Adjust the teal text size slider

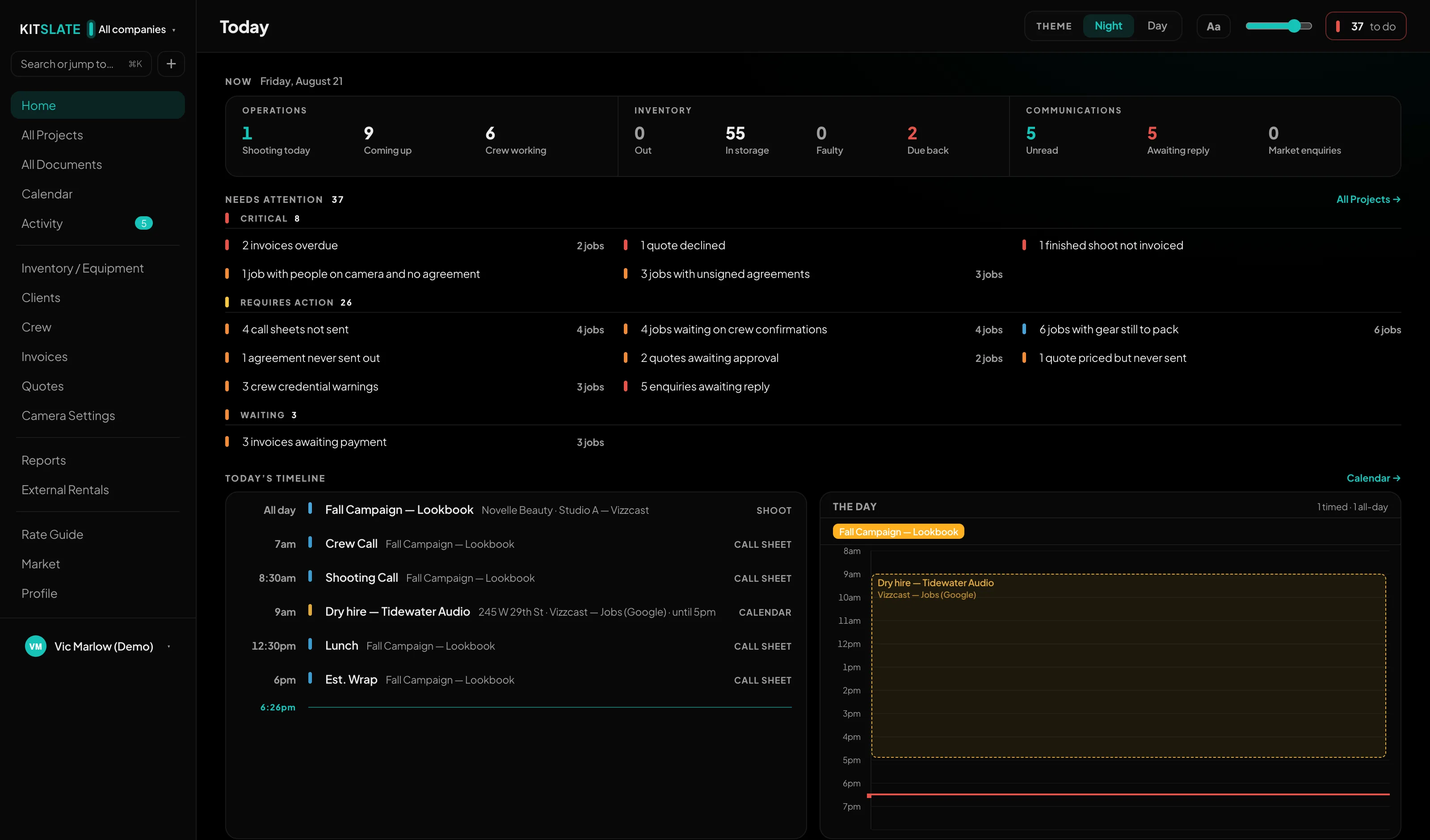[x=1279, y=25]
